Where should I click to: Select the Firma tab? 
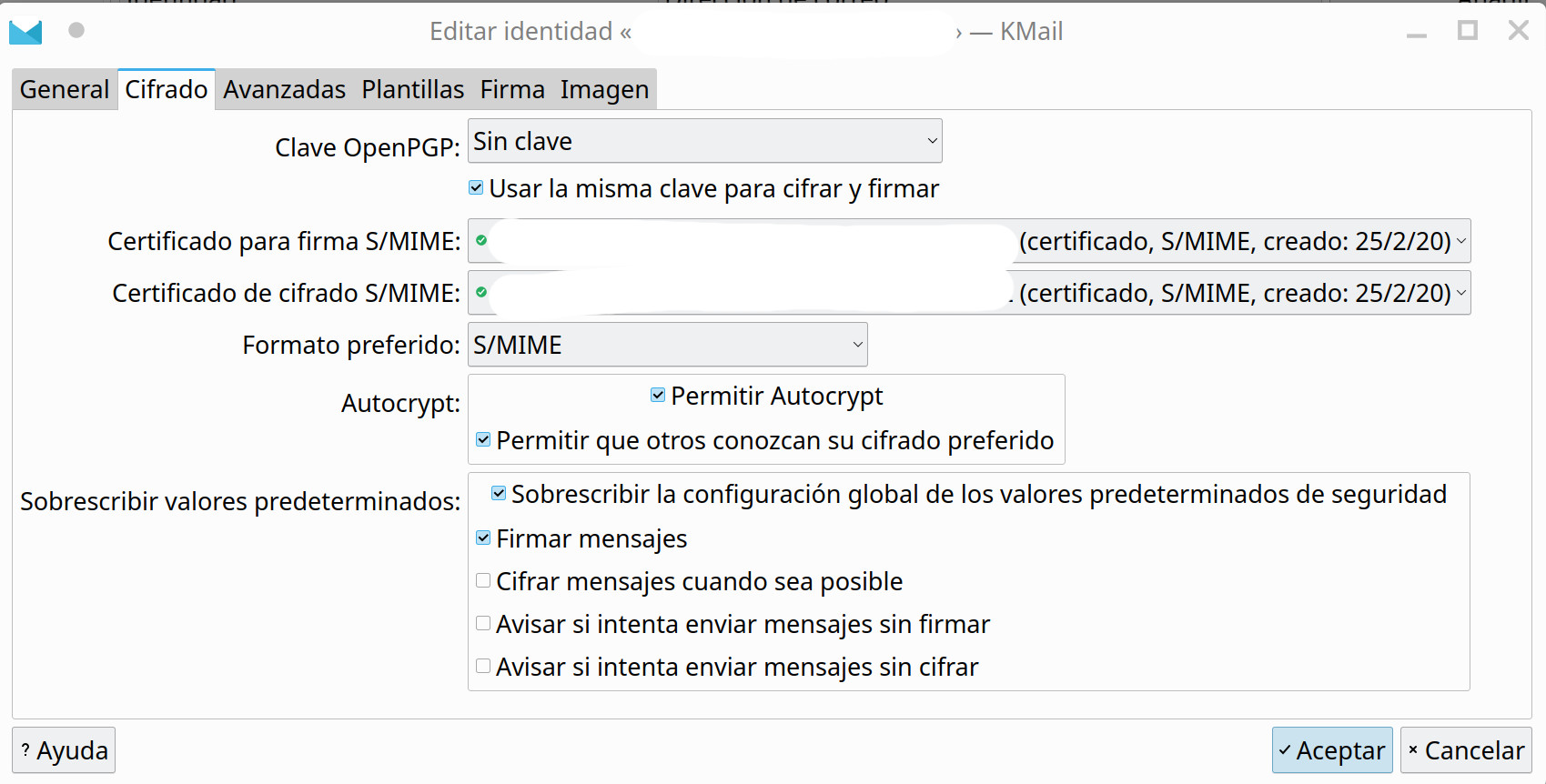click(512, 90)
